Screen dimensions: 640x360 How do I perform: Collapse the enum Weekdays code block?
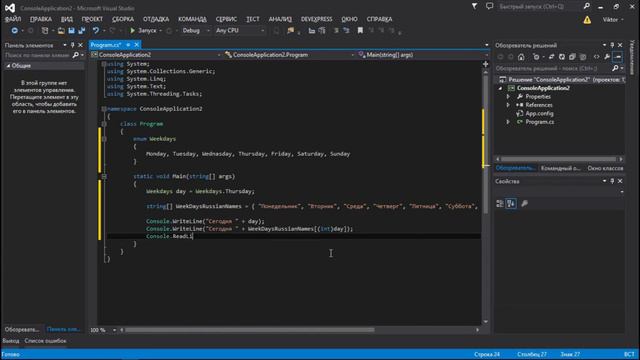pos(104,139)
